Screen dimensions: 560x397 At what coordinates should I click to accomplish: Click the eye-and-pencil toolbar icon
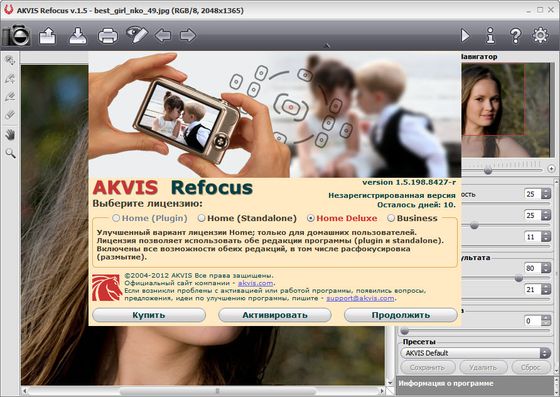(137, 35)
